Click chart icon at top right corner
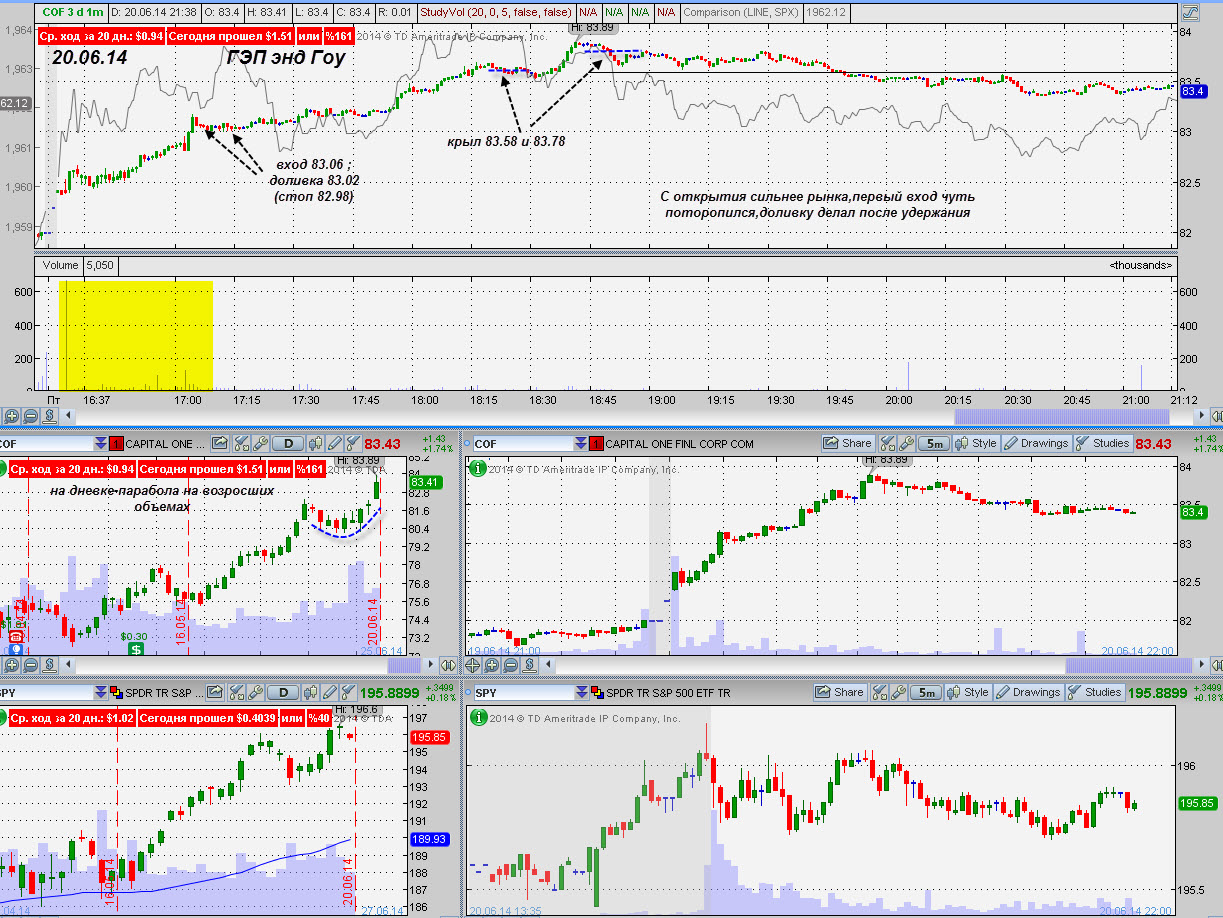Screen dimensions: 1223x918 [1190, 13]
